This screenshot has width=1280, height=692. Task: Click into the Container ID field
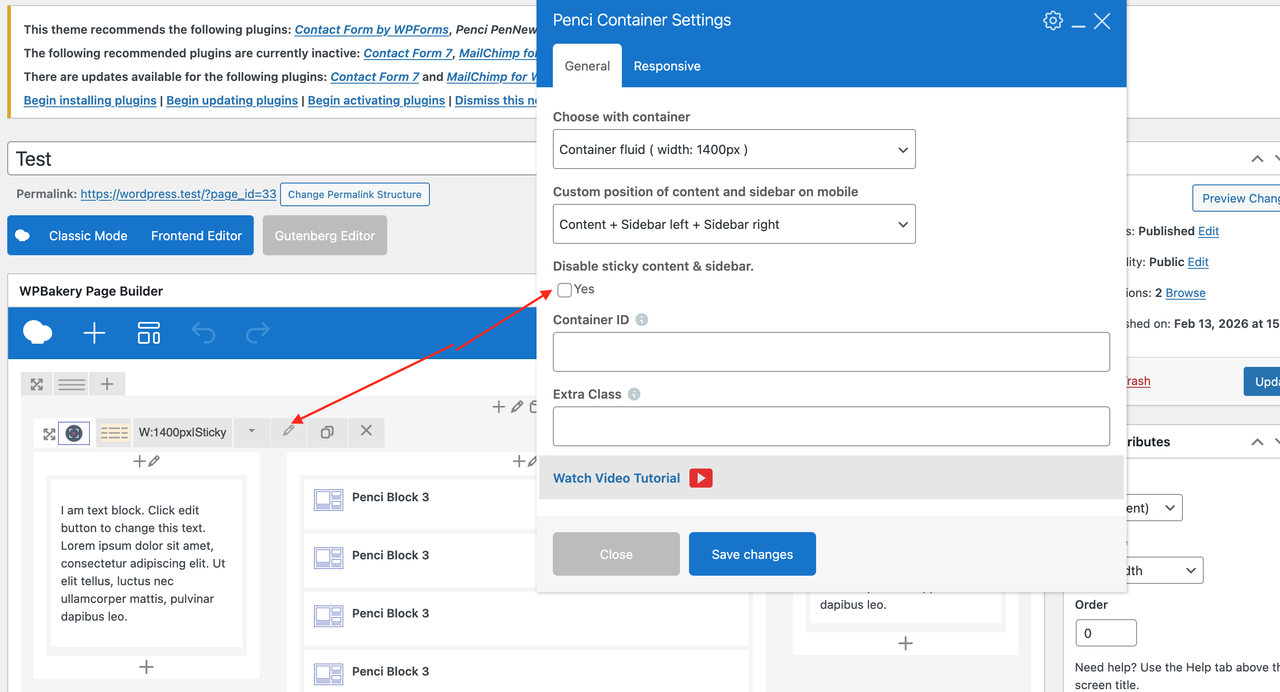point(831,352)
